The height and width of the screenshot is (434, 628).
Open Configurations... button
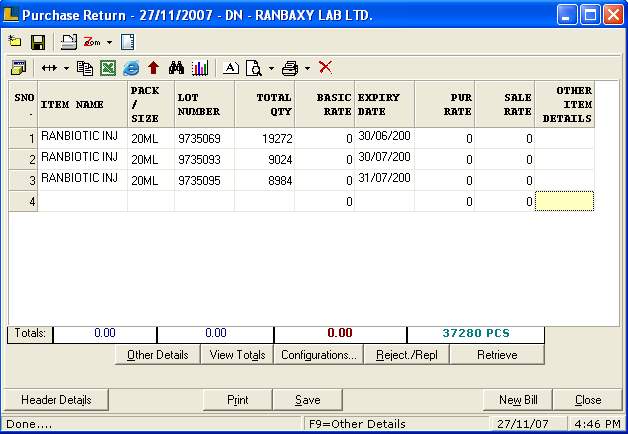(318, 355)
